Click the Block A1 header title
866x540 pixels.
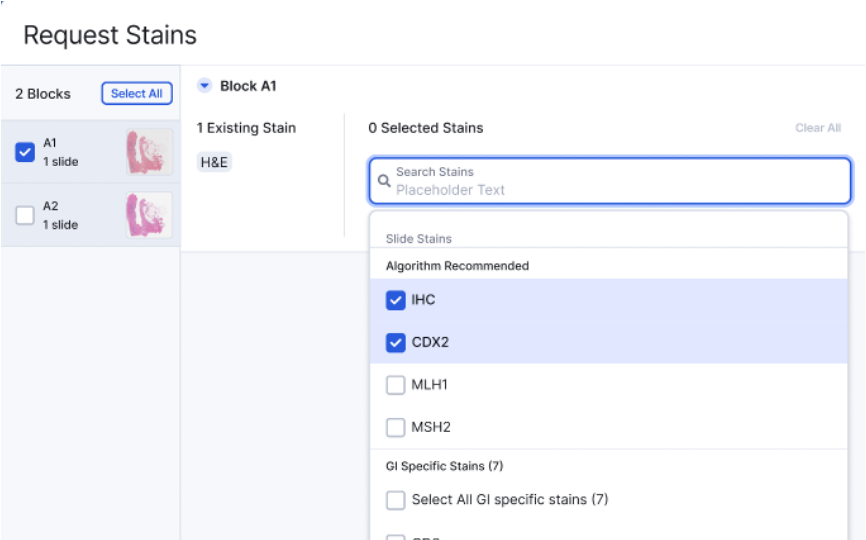[x=248, y=86]
